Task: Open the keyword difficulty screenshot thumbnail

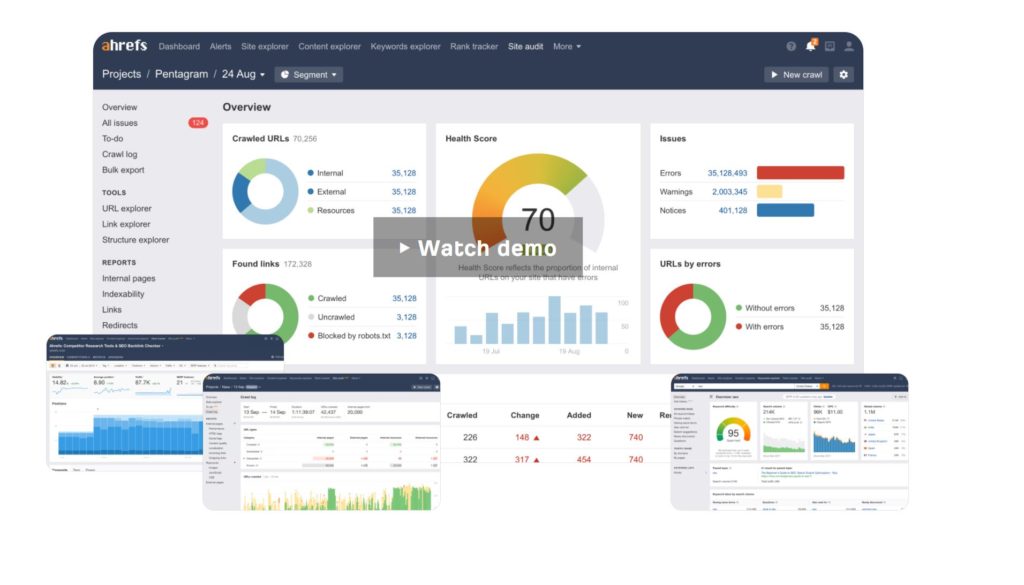Action: (x=789, y=441)
